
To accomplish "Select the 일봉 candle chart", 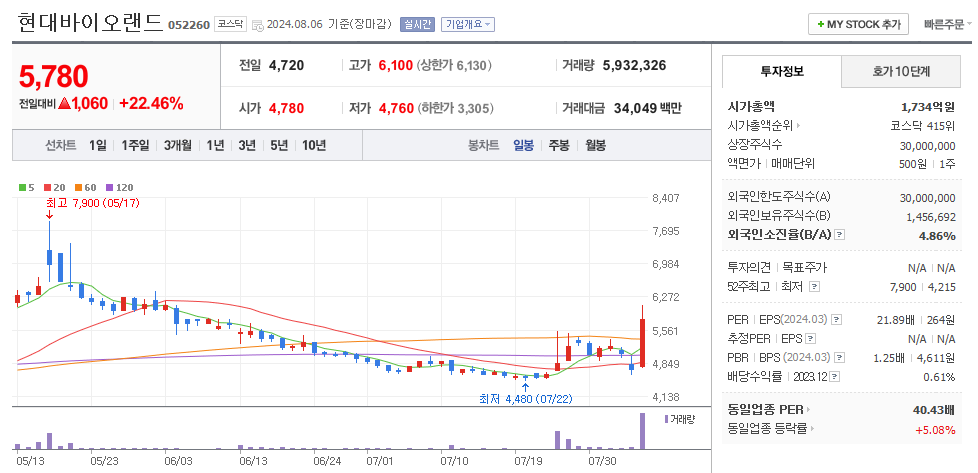I will [x=523, y=145].
